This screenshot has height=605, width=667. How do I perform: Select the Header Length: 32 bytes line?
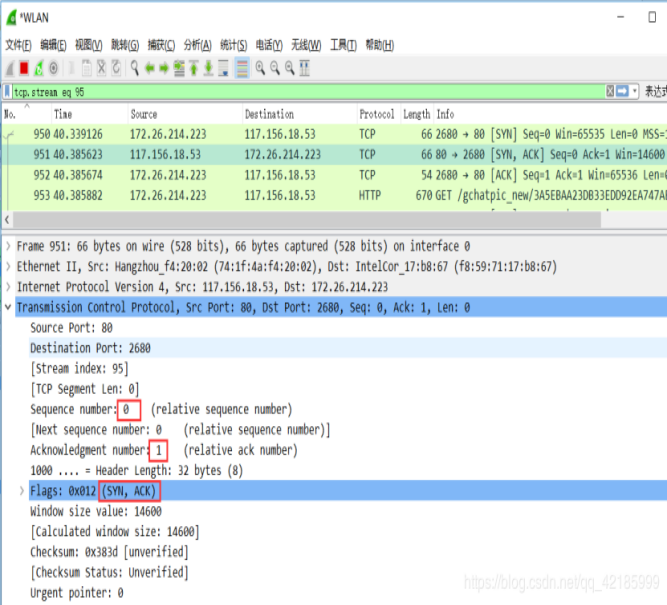click(348, 471)
